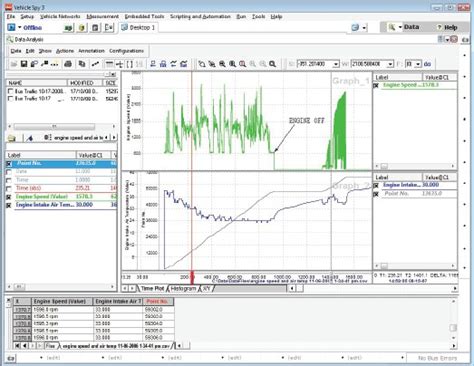Click the icon at bottom-left status bar
The width and height of the screenshot is (474, 366).
pos(11,358)
